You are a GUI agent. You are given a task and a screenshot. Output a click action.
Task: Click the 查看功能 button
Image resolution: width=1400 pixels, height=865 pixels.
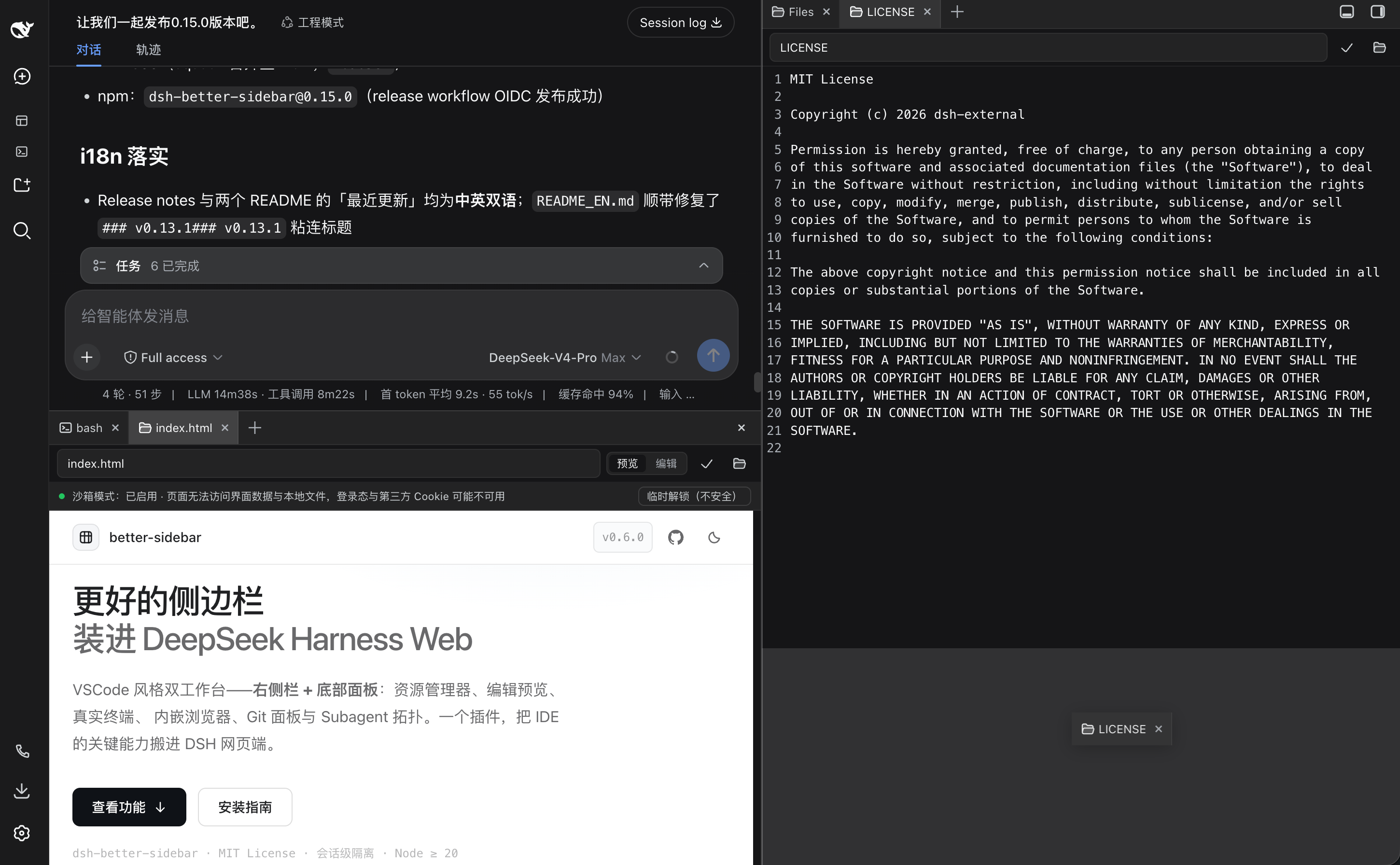(x=129, y=807)
